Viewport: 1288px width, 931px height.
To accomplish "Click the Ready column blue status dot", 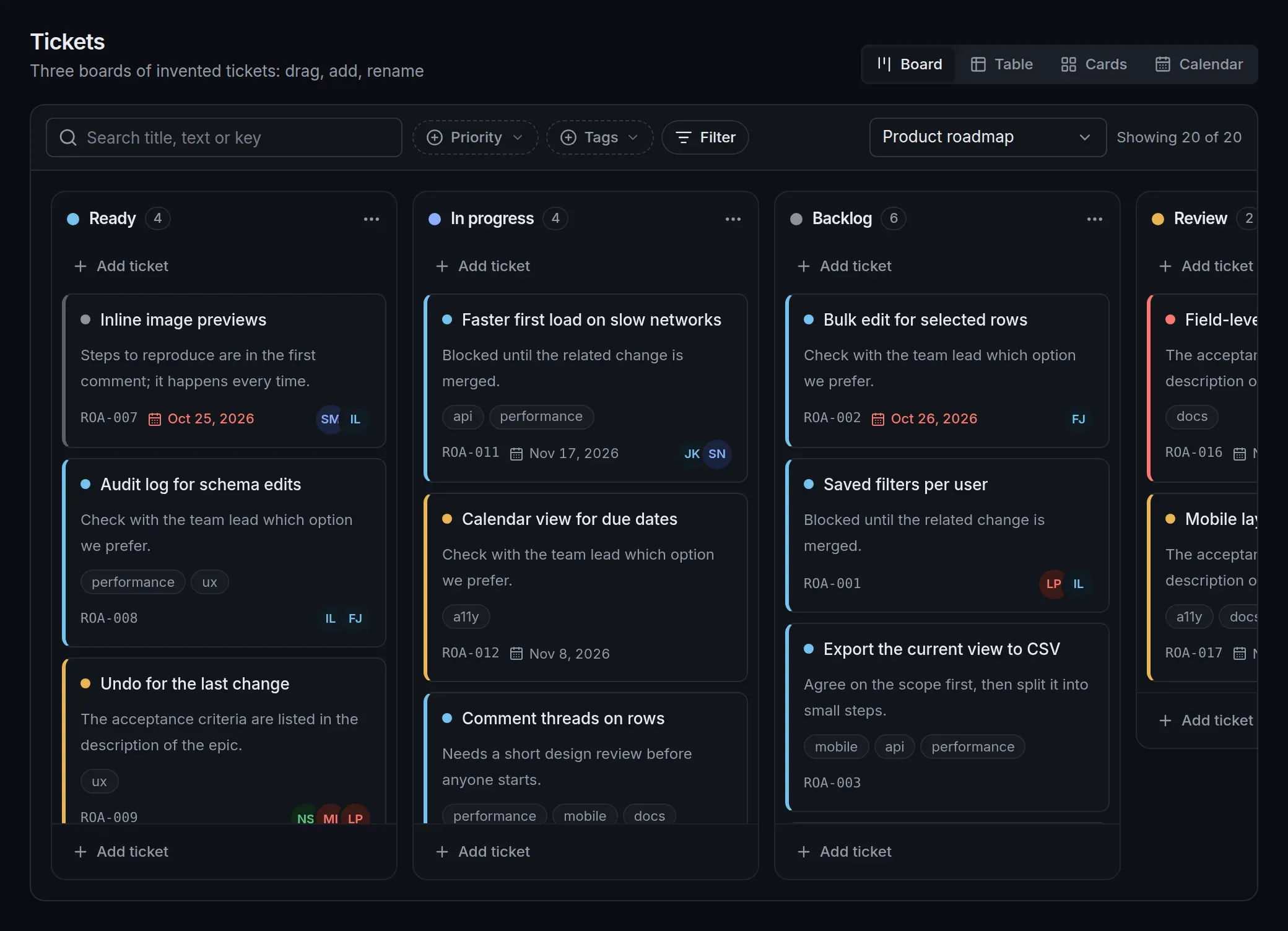I will (x=73, y=219).
